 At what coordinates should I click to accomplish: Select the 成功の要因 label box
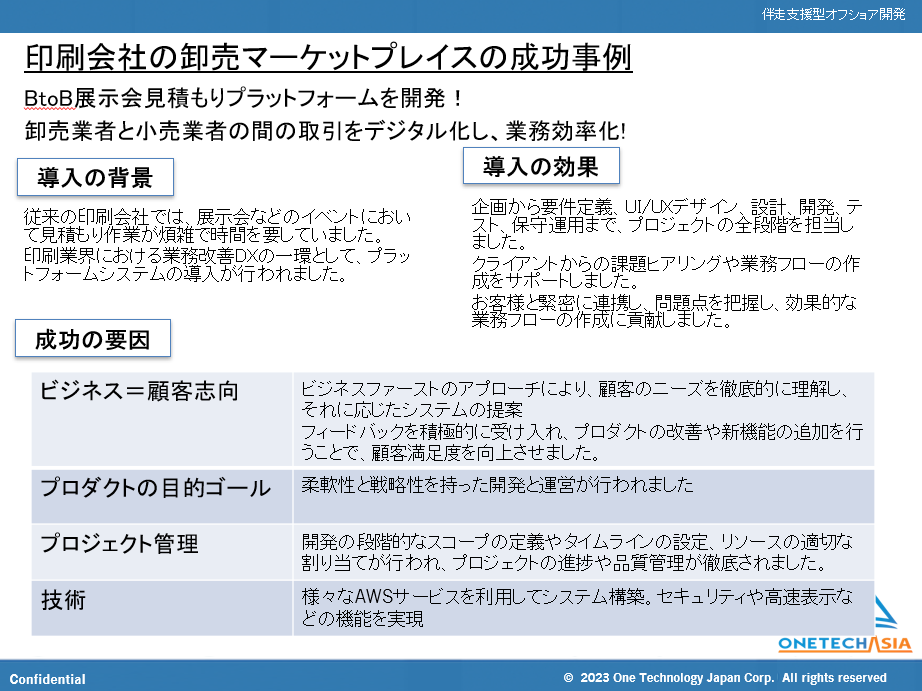point(93,338)
